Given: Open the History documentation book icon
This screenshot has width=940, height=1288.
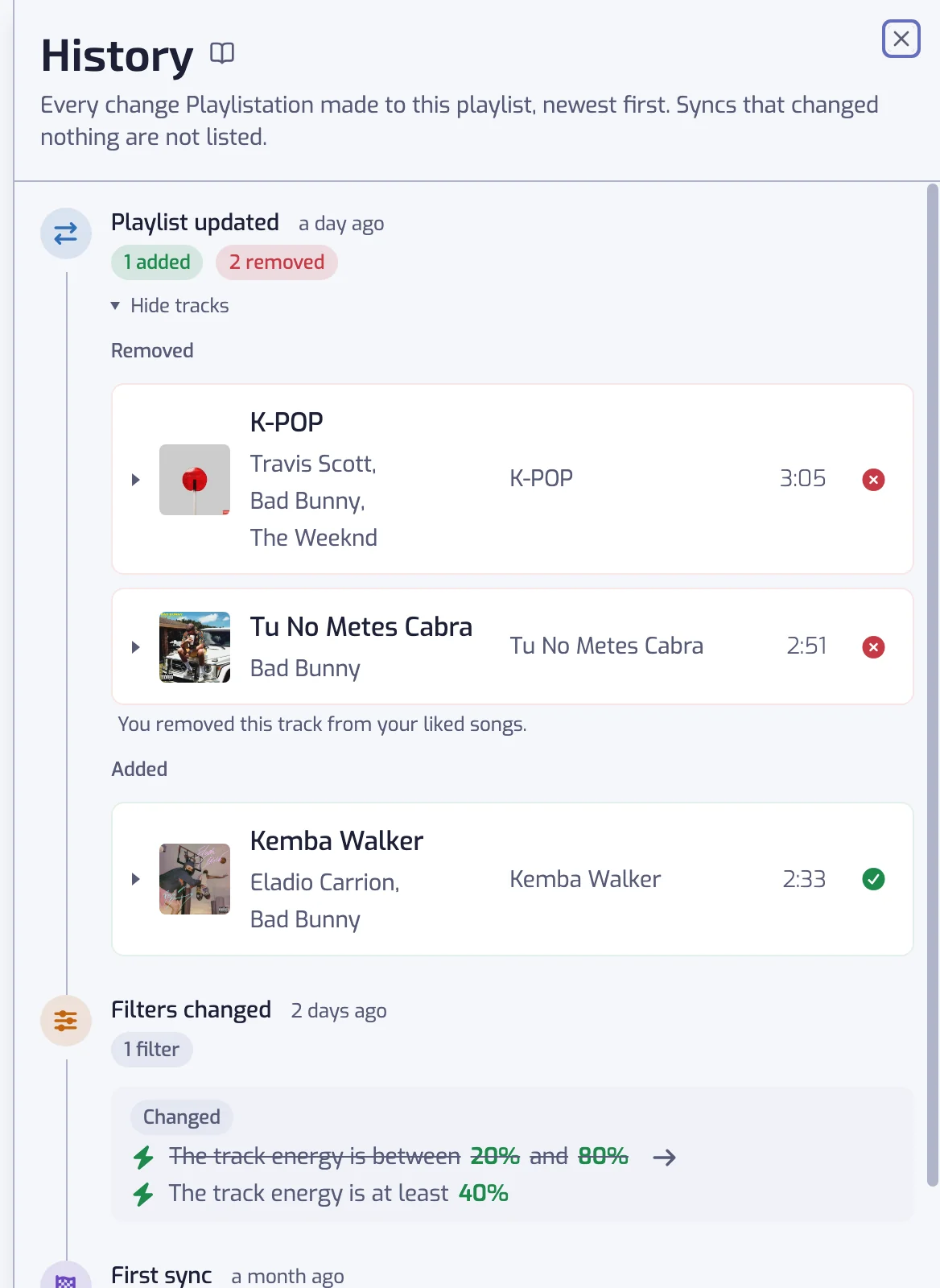Looking at the screenshot, I should [x=222, y=53].
